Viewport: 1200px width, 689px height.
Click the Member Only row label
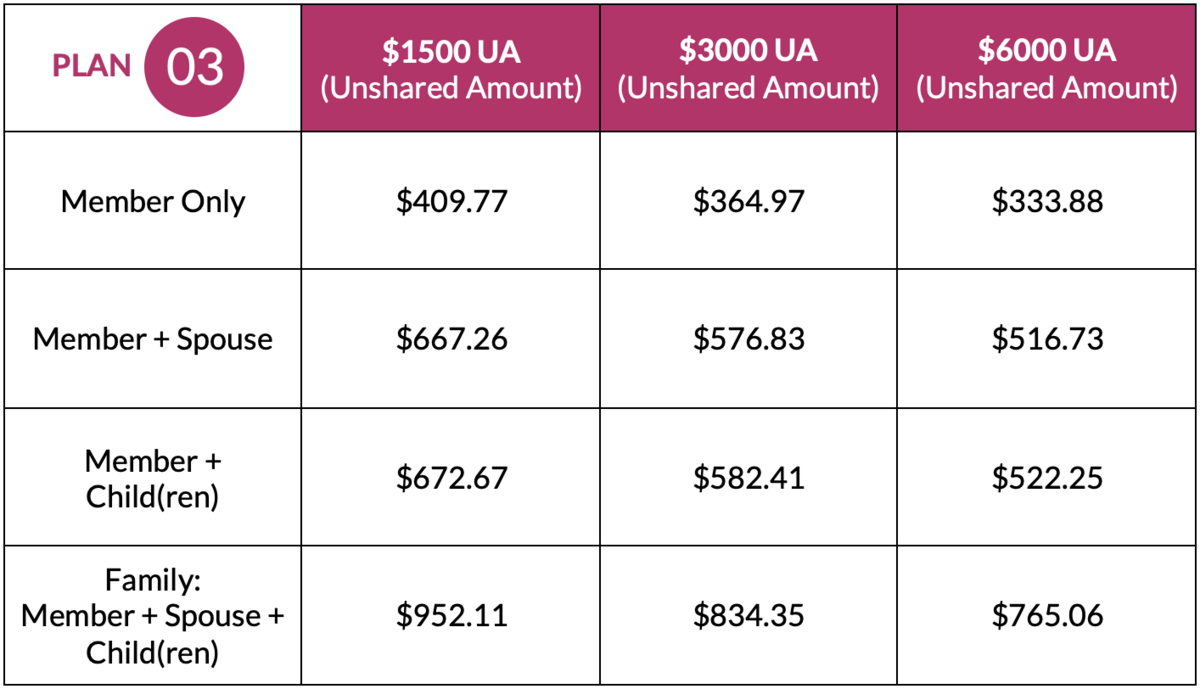click(153, 201)
